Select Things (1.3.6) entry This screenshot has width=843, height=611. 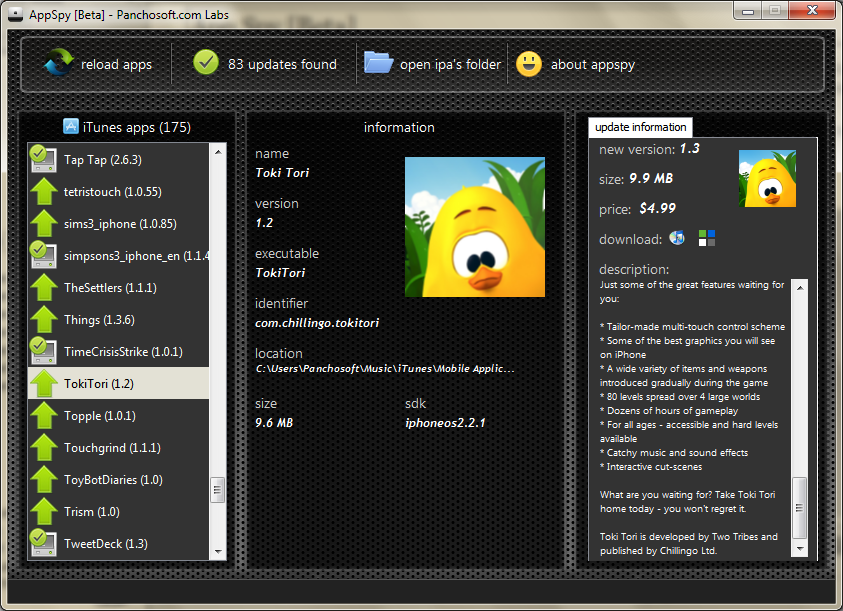click(x=119, y=319)
